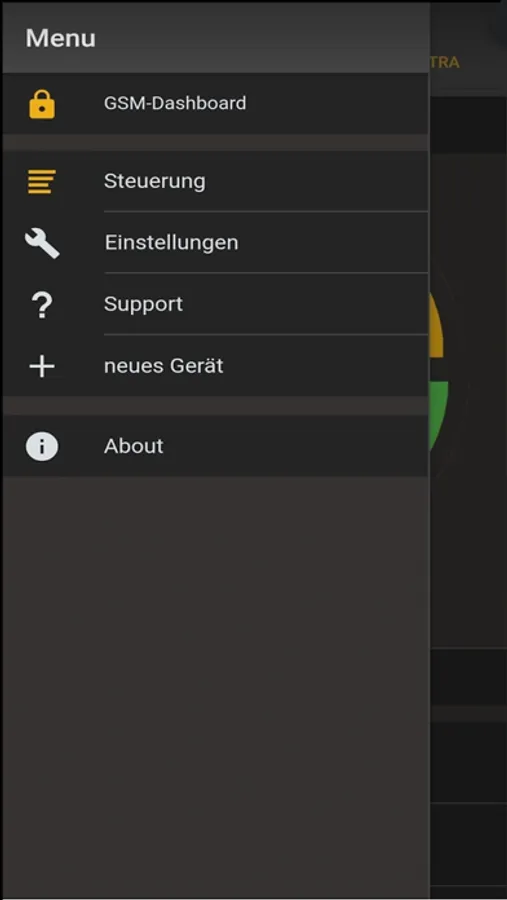
Task: Click the wrench icon for Einstellungen
Action: click(42, 243)
